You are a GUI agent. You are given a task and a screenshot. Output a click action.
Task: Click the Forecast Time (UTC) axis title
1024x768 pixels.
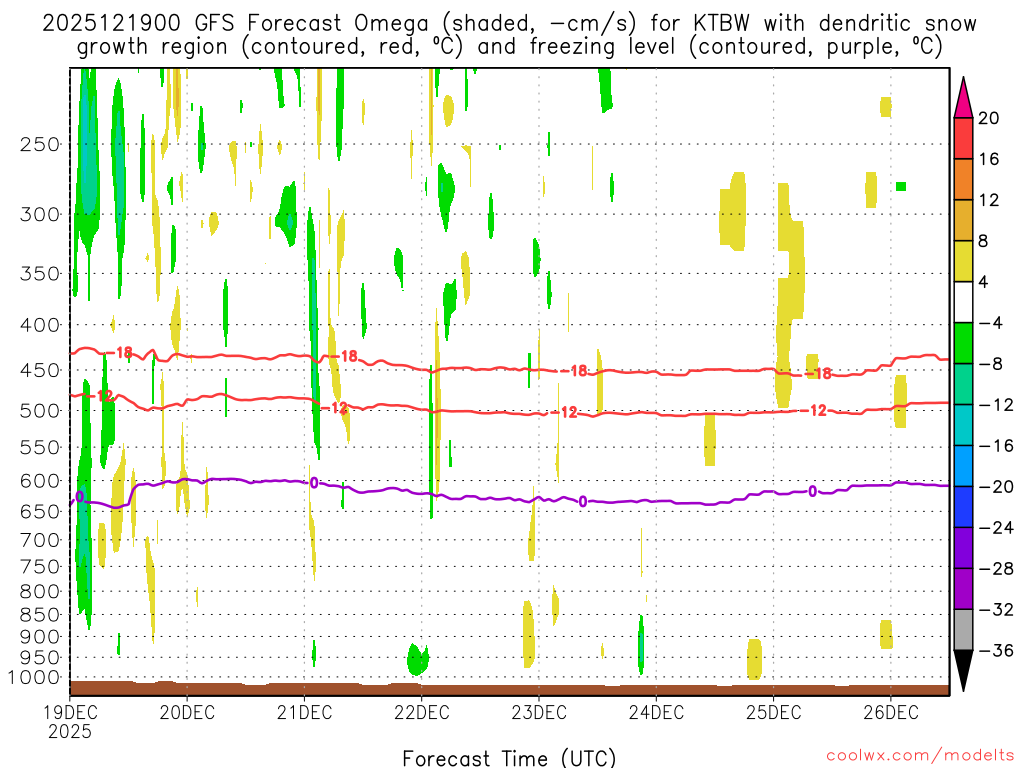tap(509, 758)
